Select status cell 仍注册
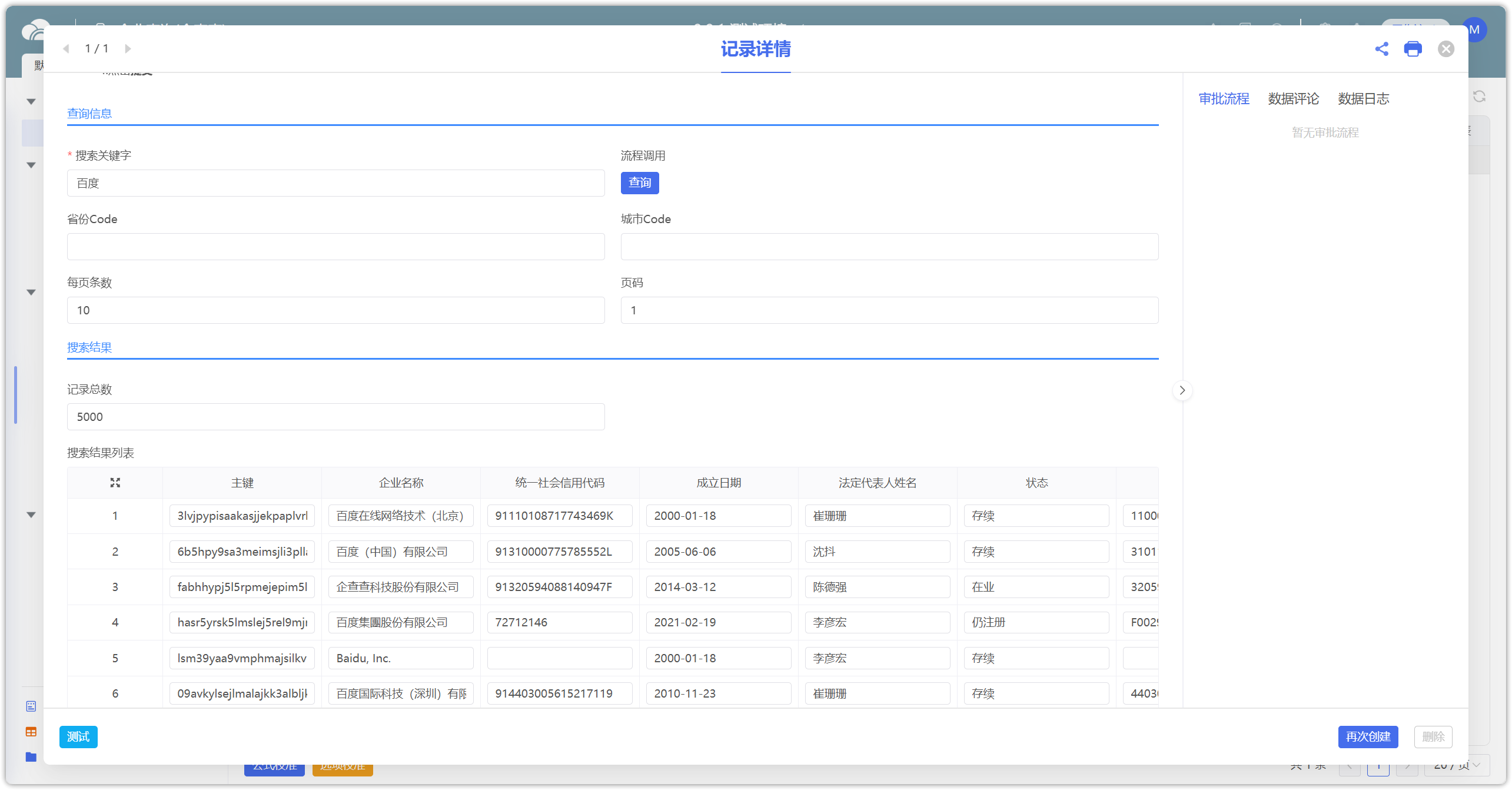 click(x=1036, y=622)
